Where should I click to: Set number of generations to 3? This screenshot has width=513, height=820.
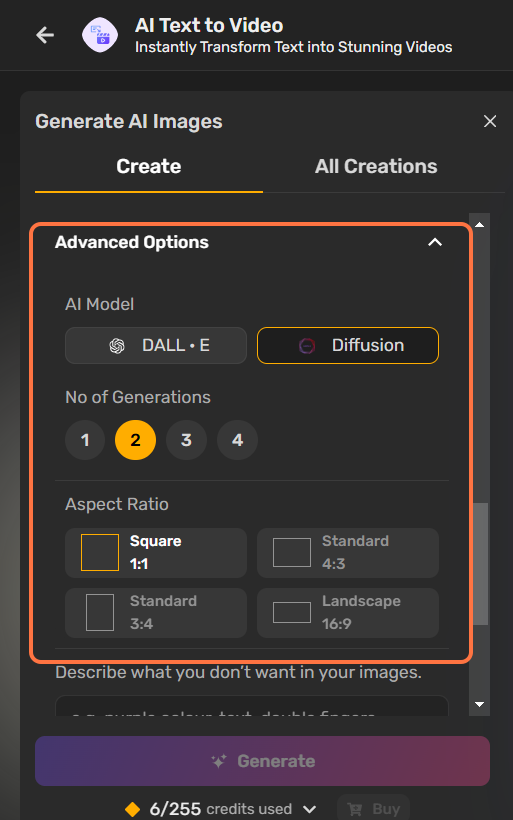[x=186, y=440]
